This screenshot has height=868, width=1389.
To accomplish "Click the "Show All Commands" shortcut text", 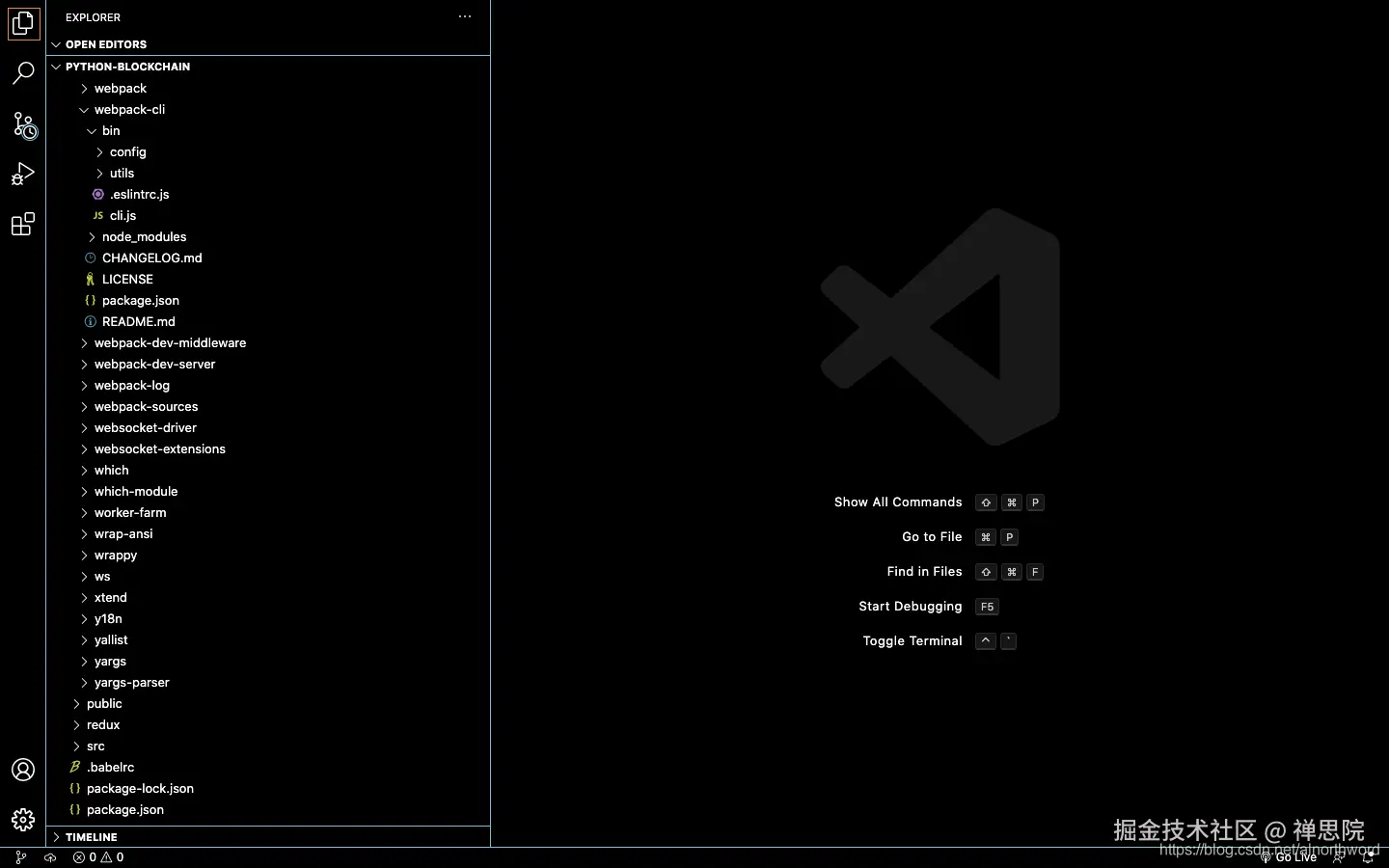I will pyautogui.click(x=898, y=502).
